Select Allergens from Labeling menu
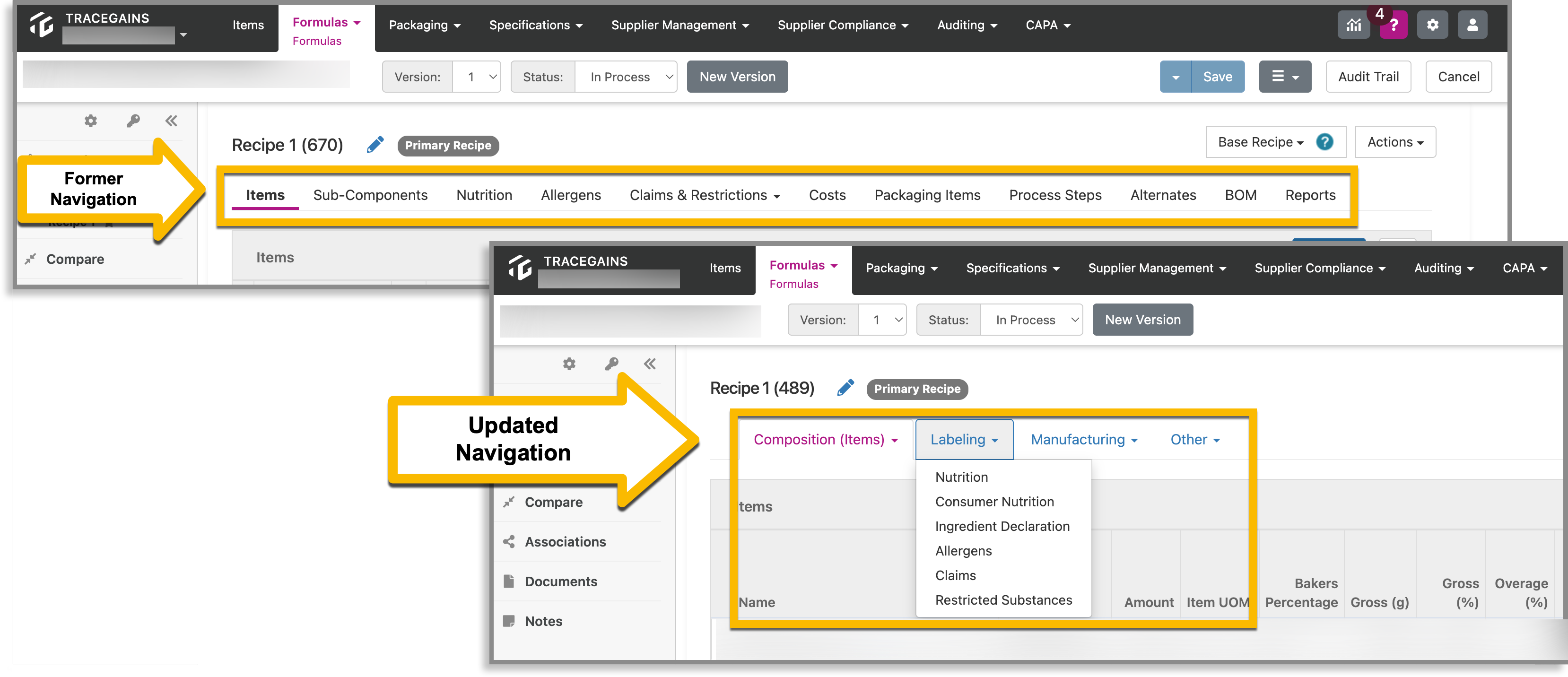 point(963,550)
